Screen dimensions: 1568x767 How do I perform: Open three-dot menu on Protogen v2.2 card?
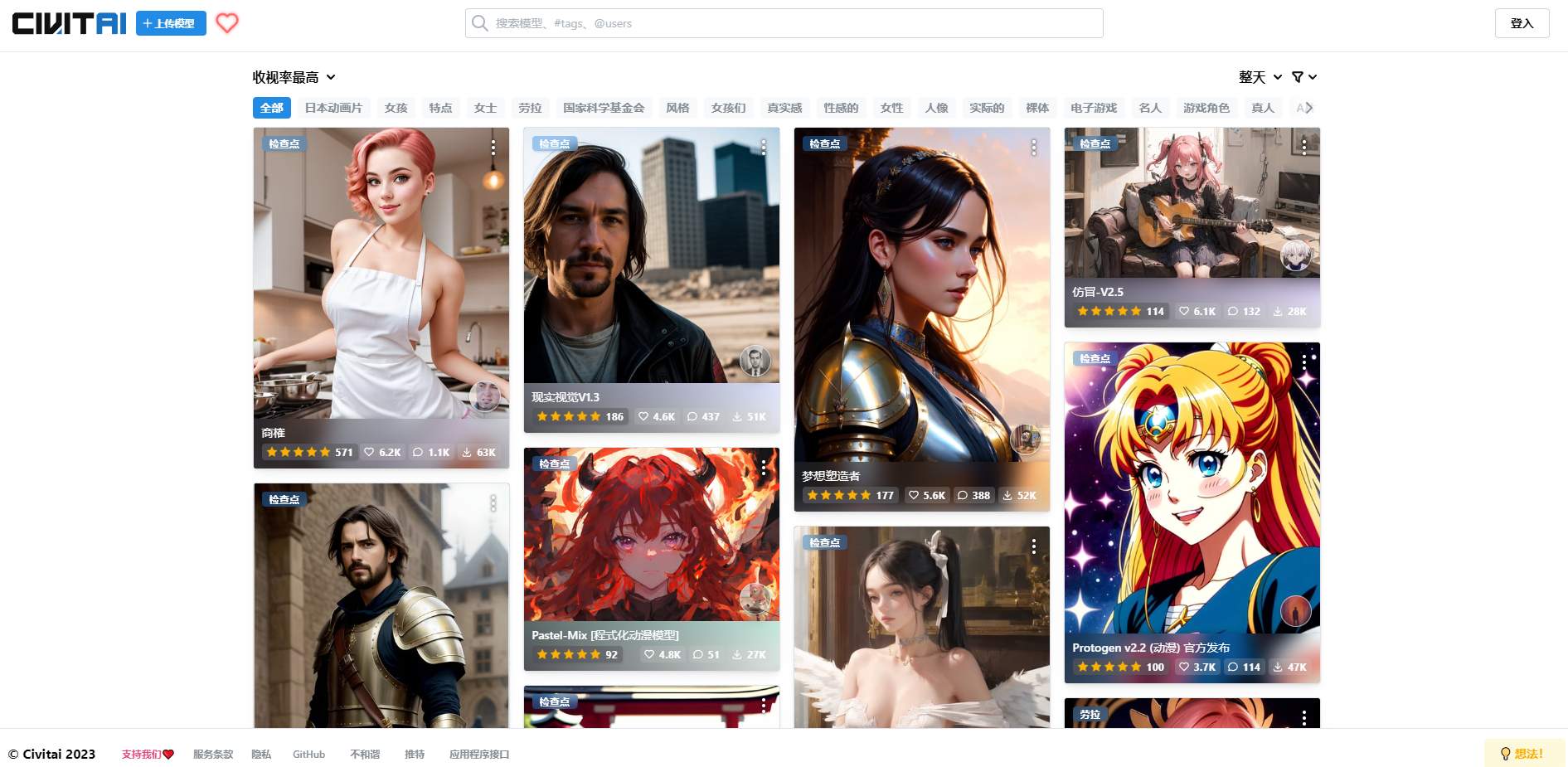[x=1304, y=362]
